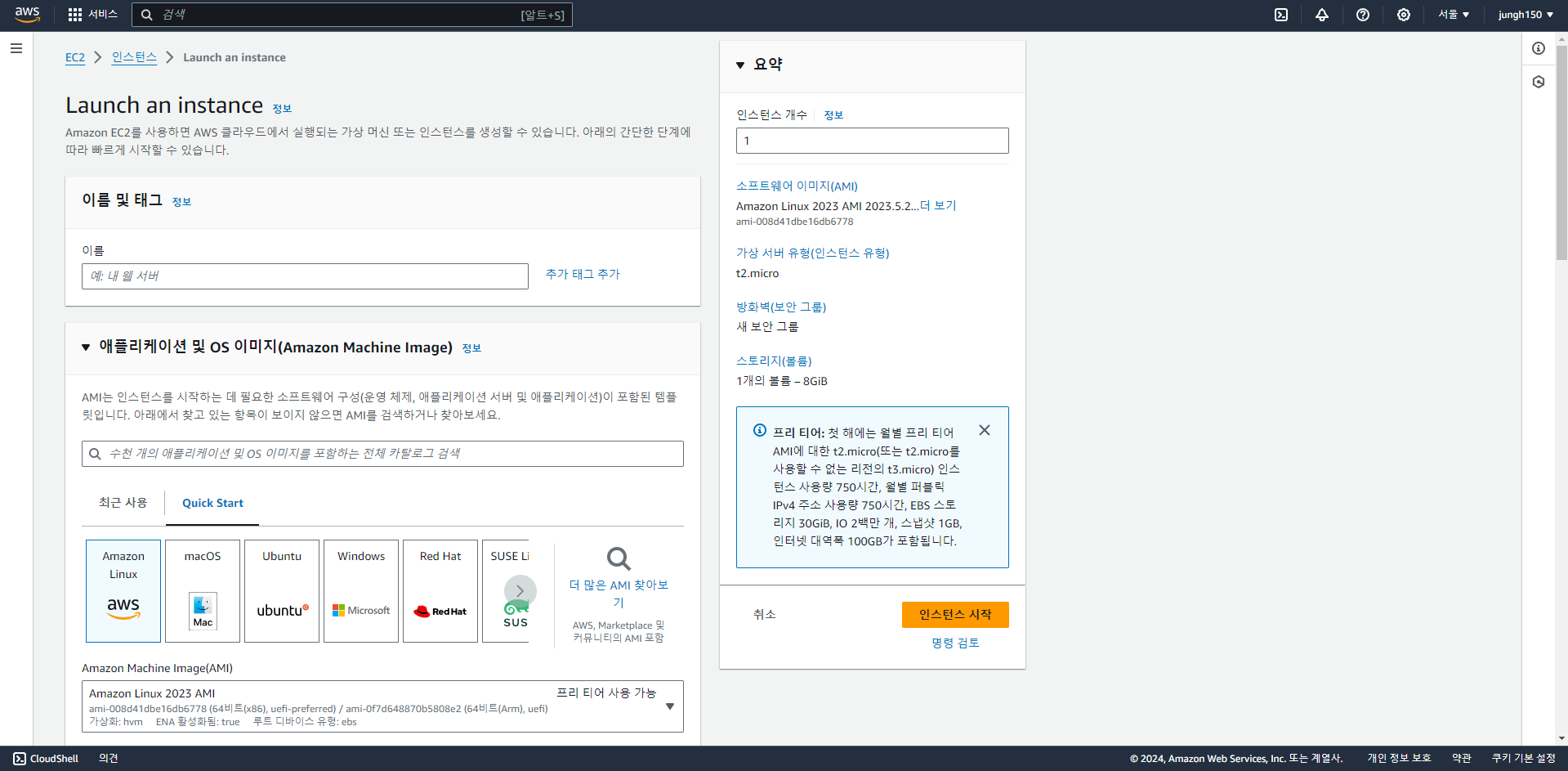Select the macOS AMI tile

point(203,591)
